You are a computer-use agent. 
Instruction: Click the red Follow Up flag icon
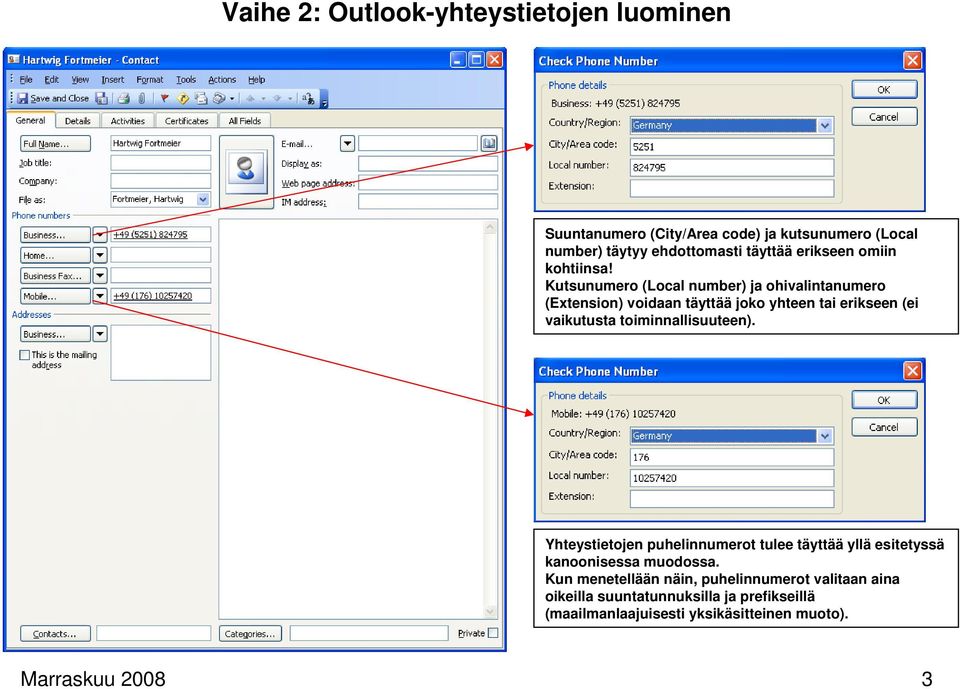tap(164, 98)
